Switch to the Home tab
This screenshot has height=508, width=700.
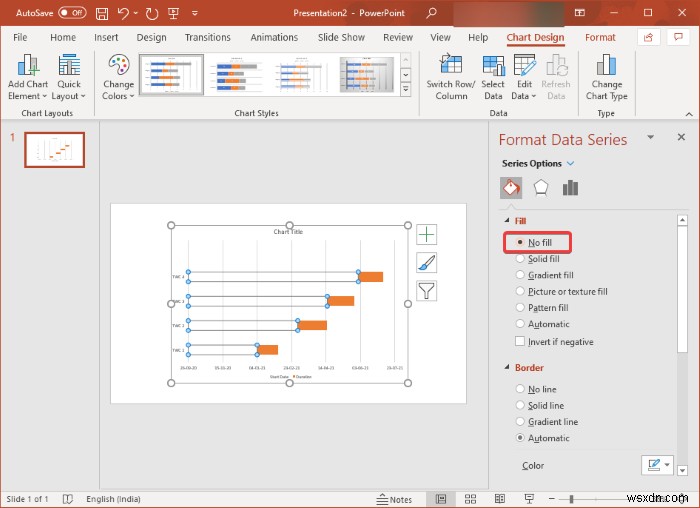click(63, 37)
